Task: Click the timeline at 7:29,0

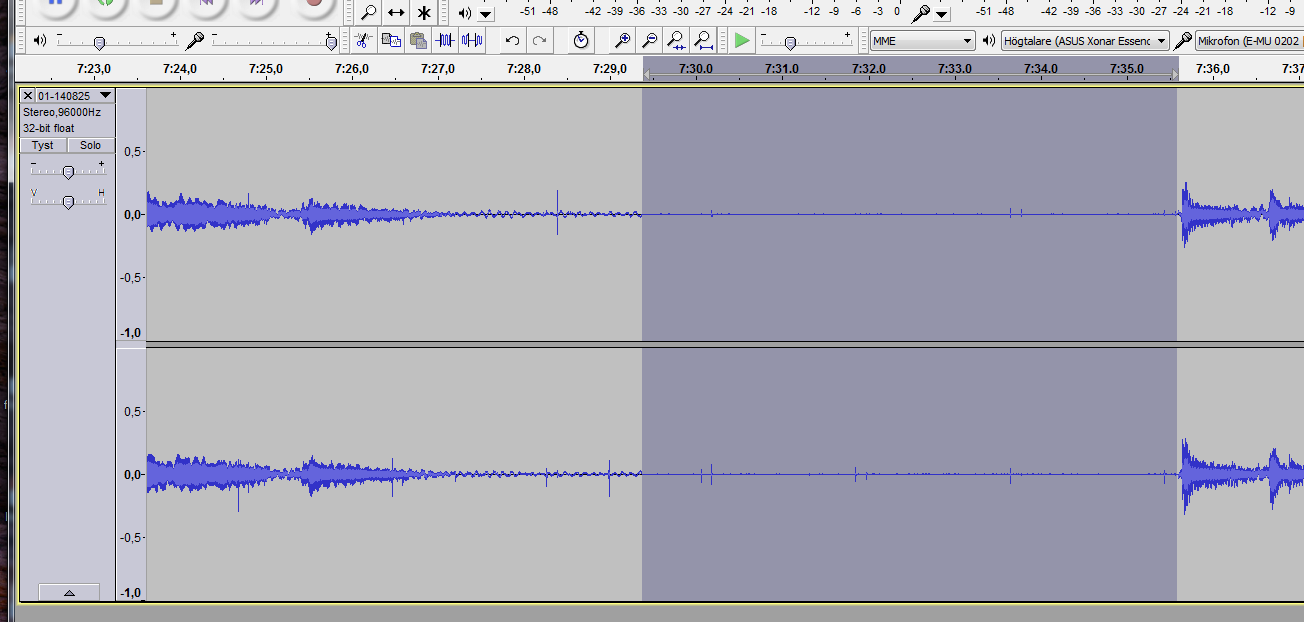Action: (610, 69)
